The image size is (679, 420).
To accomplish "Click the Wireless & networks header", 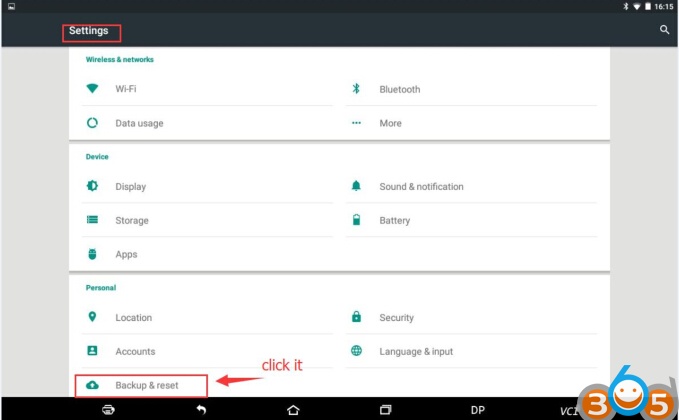I will point(120,59).
